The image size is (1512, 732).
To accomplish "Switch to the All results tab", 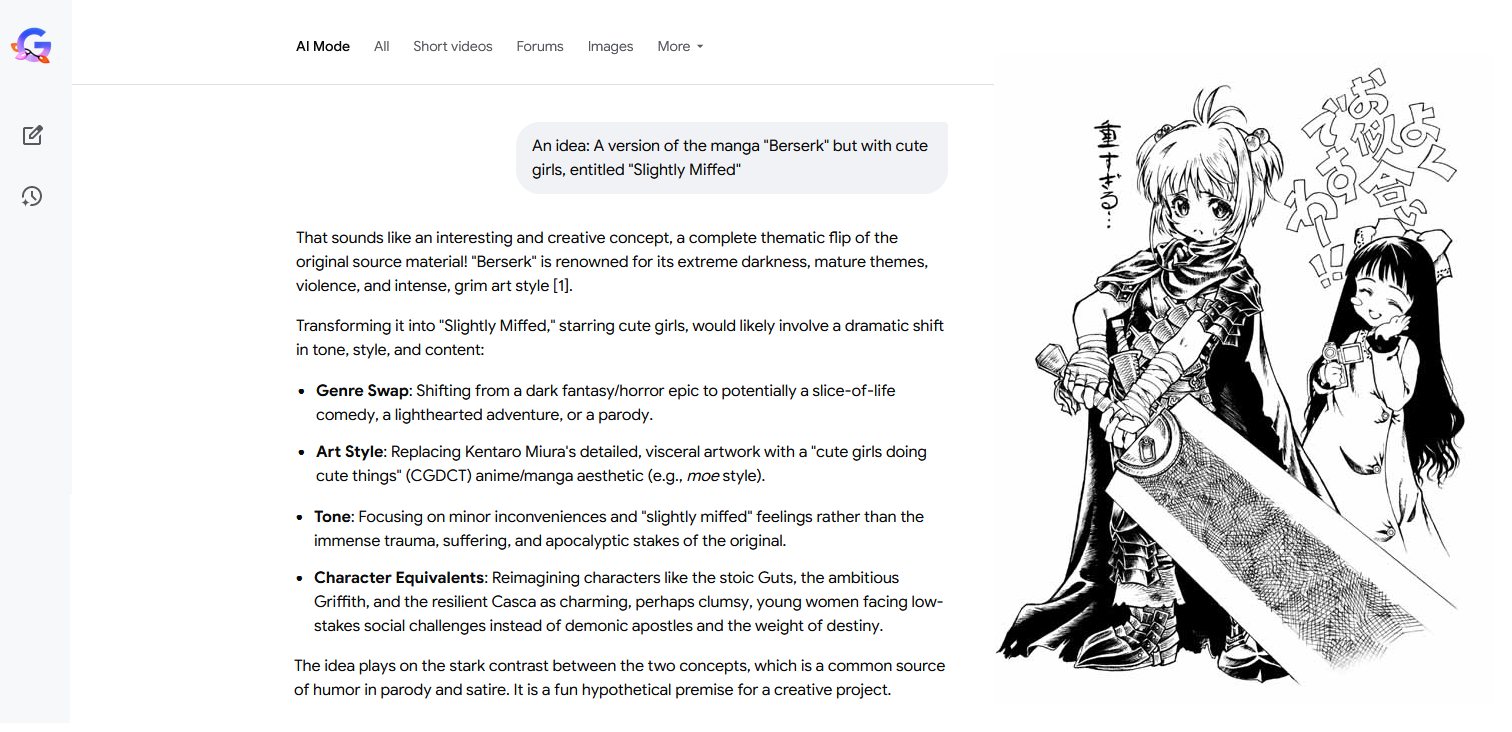I will [381, 46].
